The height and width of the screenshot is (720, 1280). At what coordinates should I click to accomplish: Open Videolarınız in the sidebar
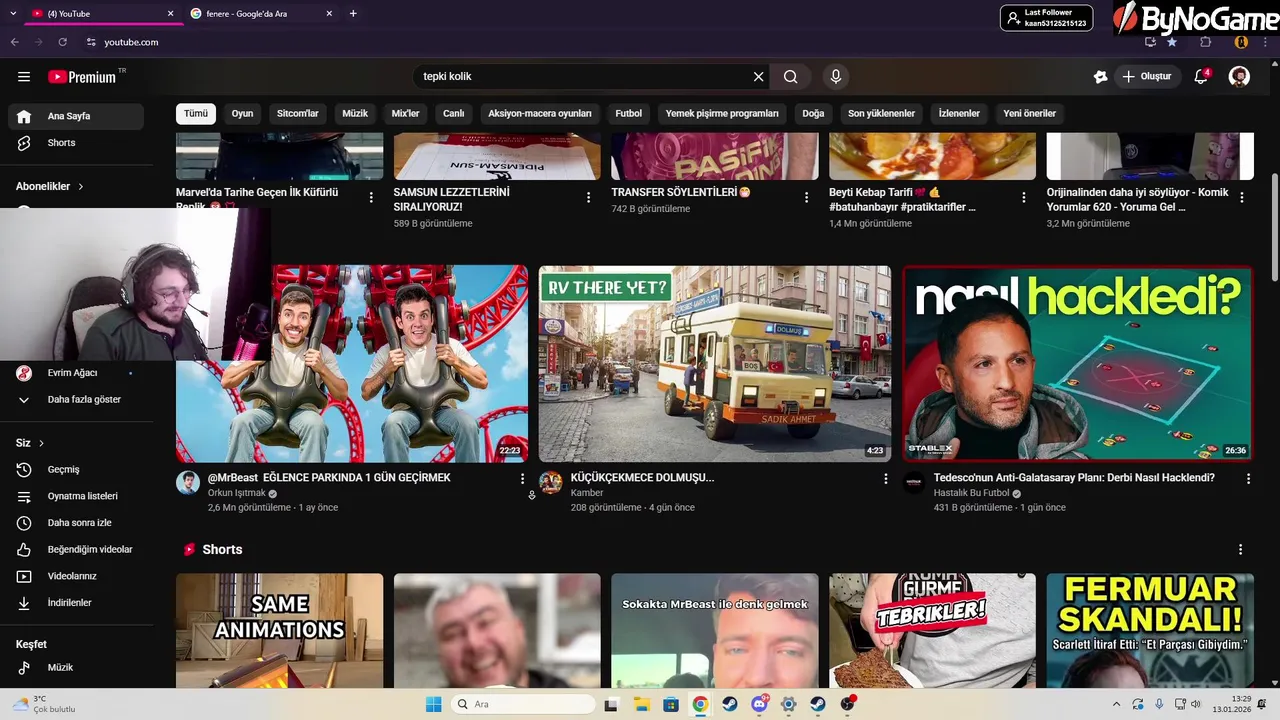[76, 576]
